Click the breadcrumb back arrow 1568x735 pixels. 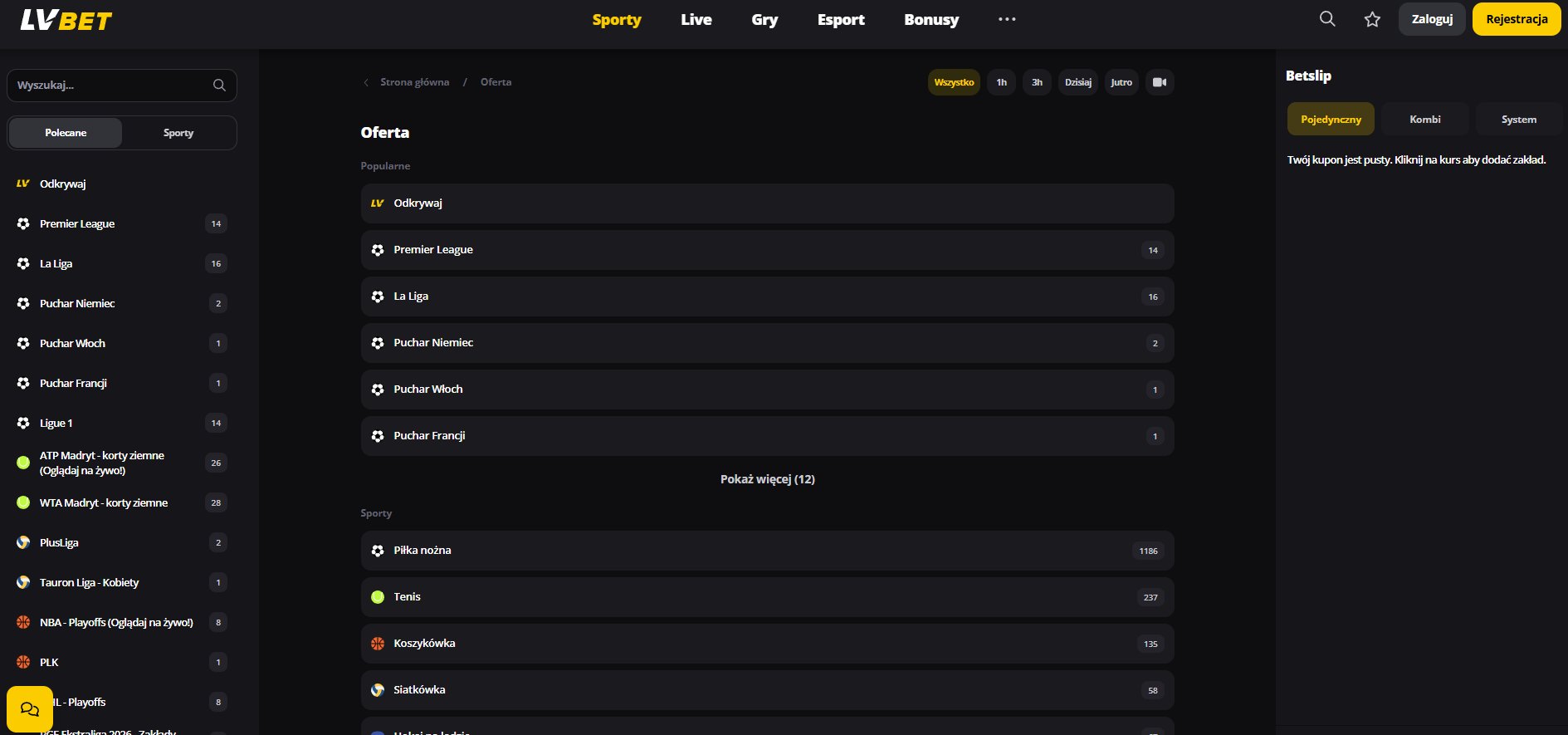pyautogui.click(x=366, y=82)
